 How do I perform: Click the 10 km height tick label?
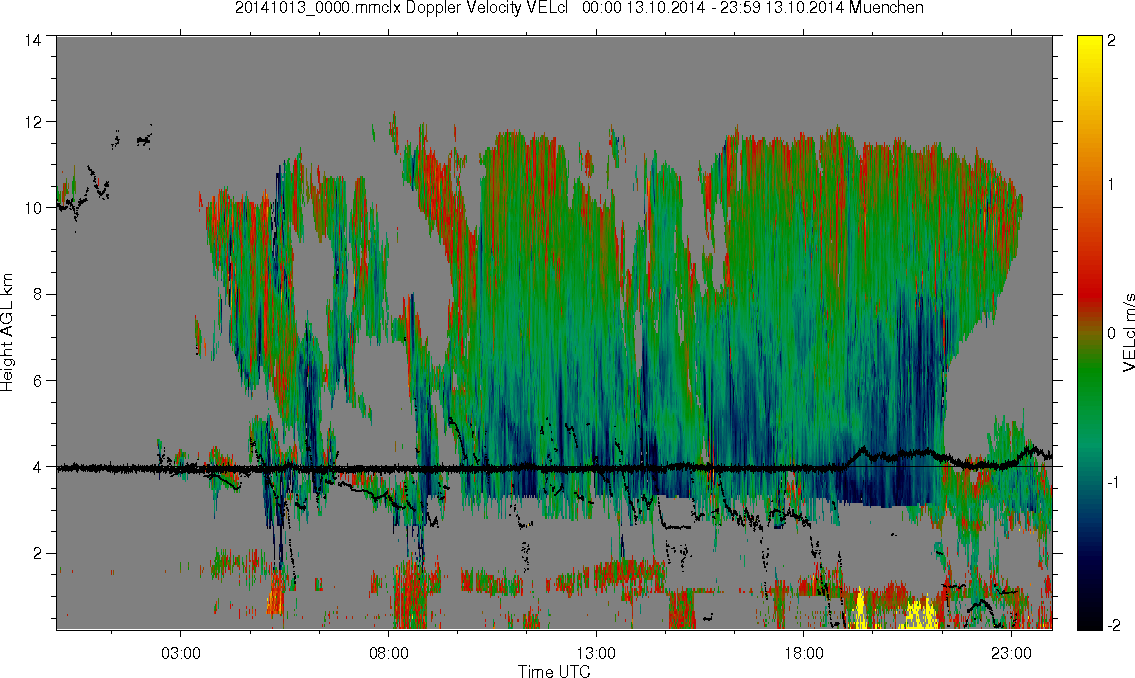33,208
